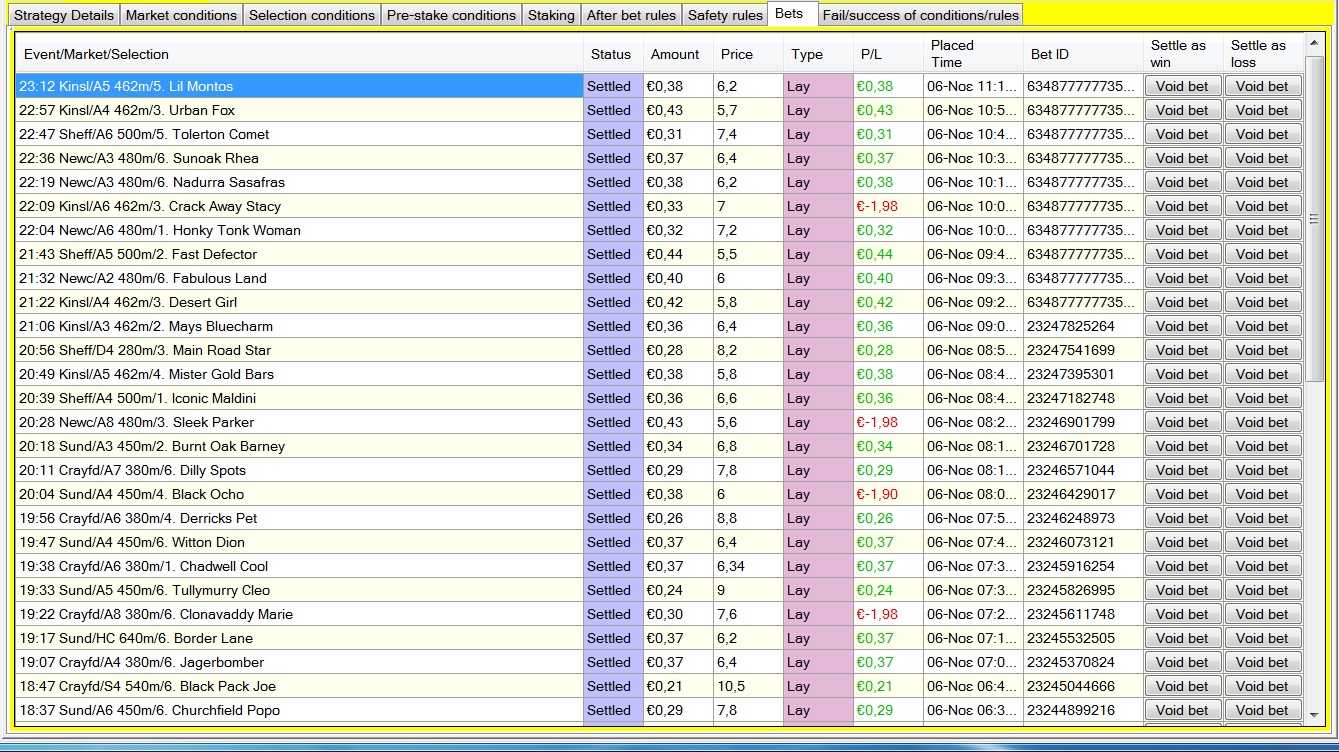Click Lay type cell of Border Lane row
The image size is (1339, 752).
818,638
